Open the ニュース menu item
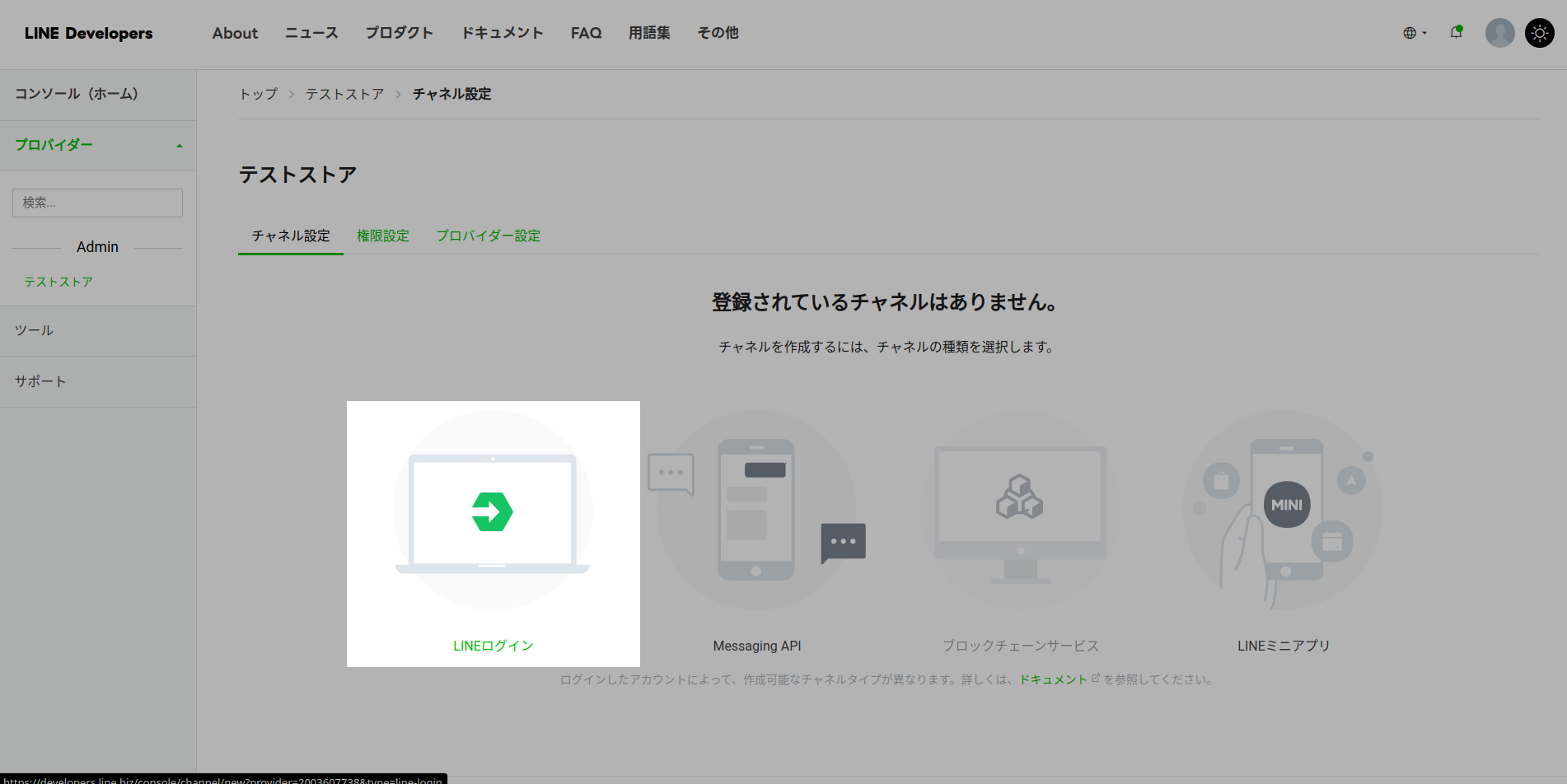The height and width of the screenshot is (784, 1567). coord(311,33)
